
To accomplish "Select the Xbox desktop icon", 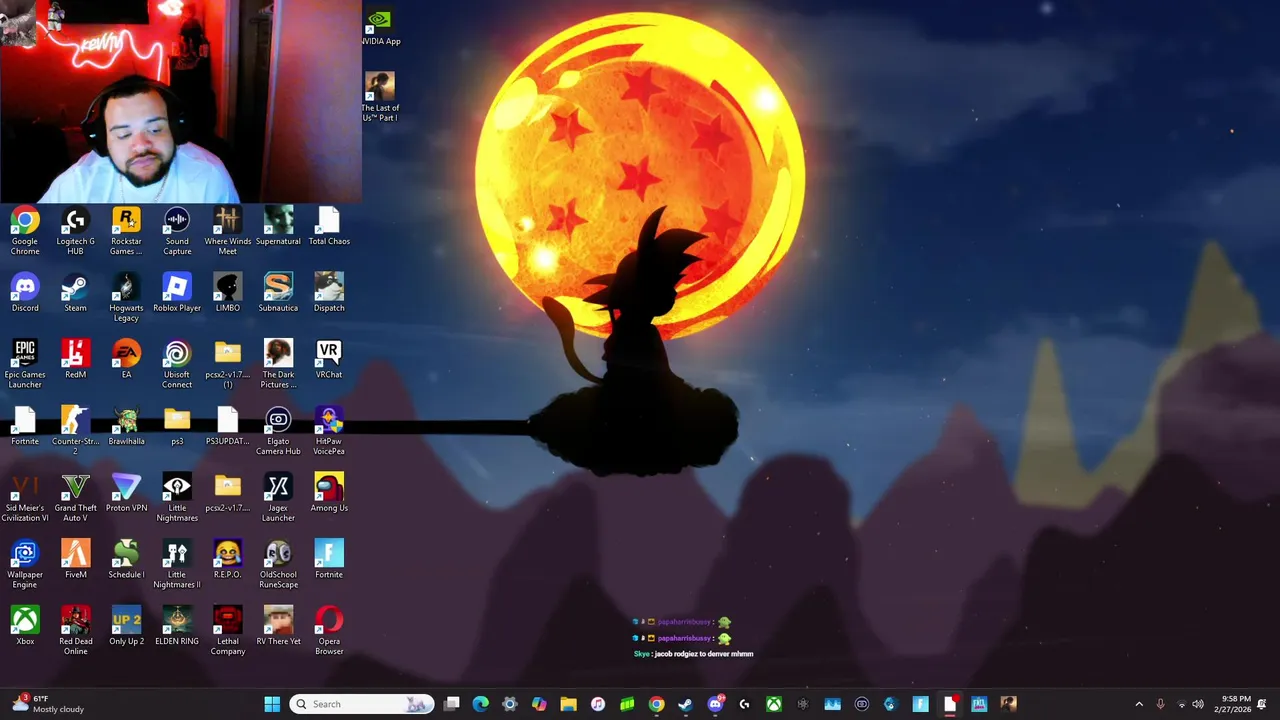I will tap(25, 627).
